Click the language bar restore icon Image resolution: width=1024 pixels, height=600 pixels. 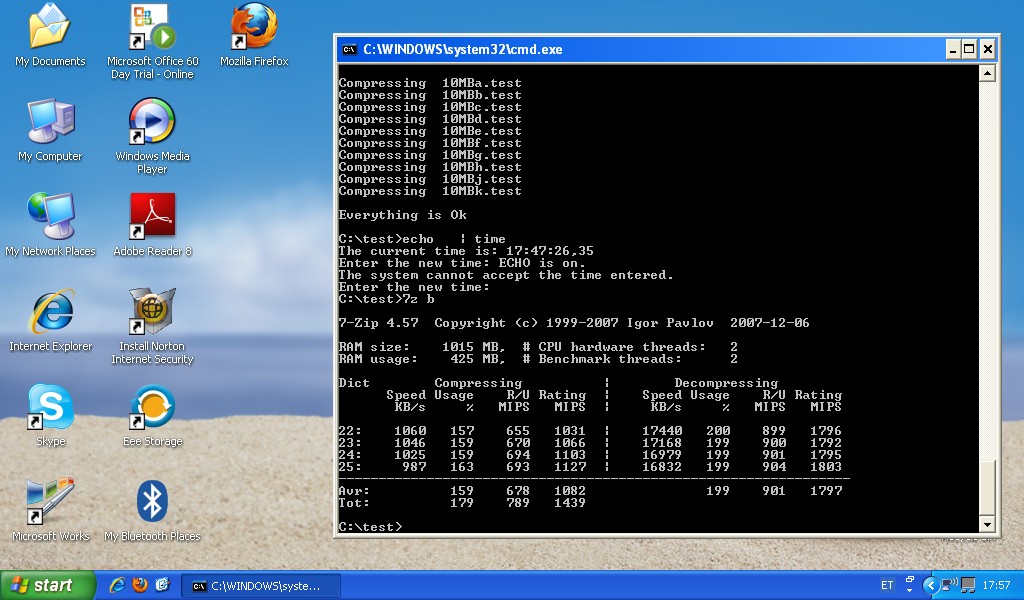[910, 580]
